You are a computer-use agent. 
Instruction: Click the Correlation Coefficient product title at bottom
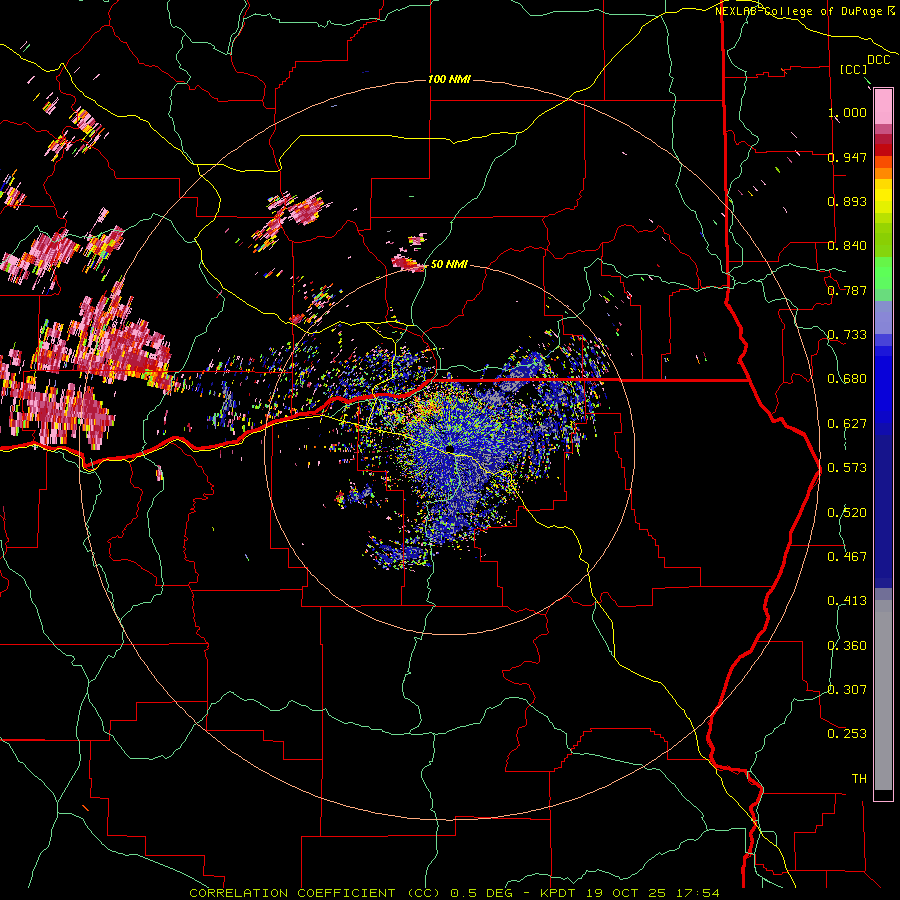[x=454, y=893]
